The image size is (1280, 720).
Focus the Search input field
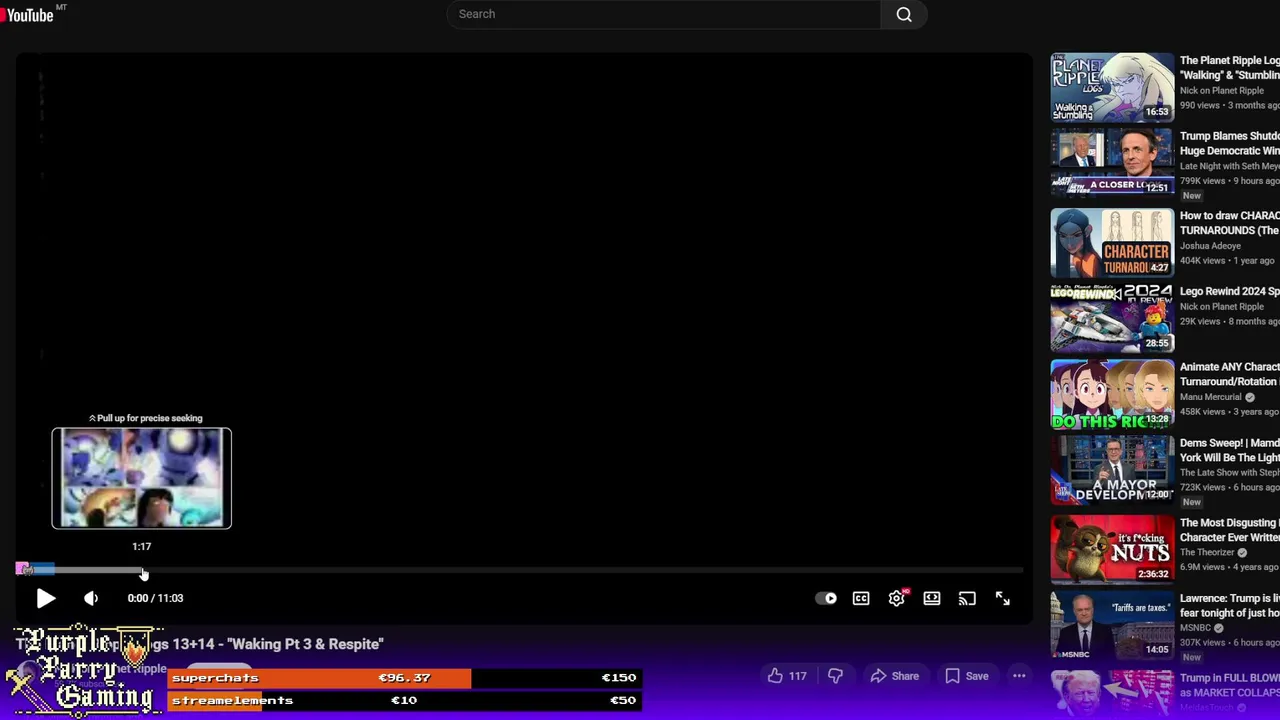[x=663, y=14]
